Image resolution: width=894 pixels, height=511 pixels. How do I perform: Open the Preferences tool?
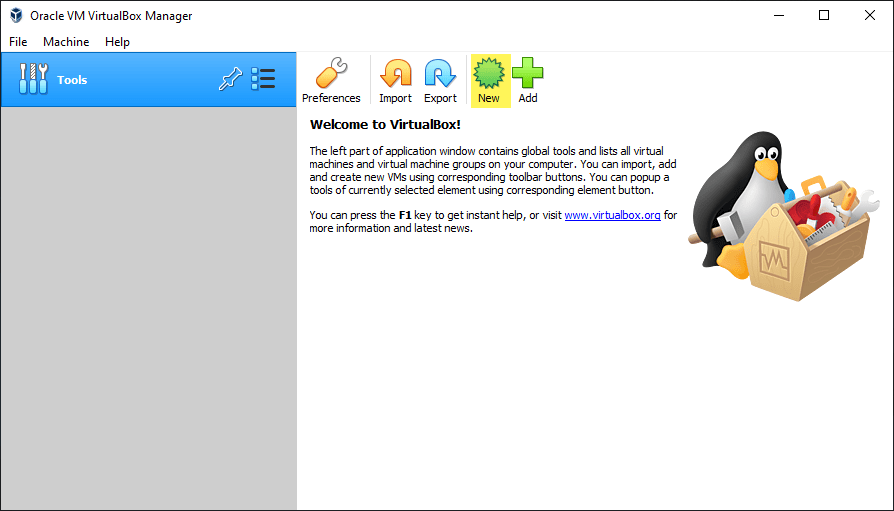331,80
